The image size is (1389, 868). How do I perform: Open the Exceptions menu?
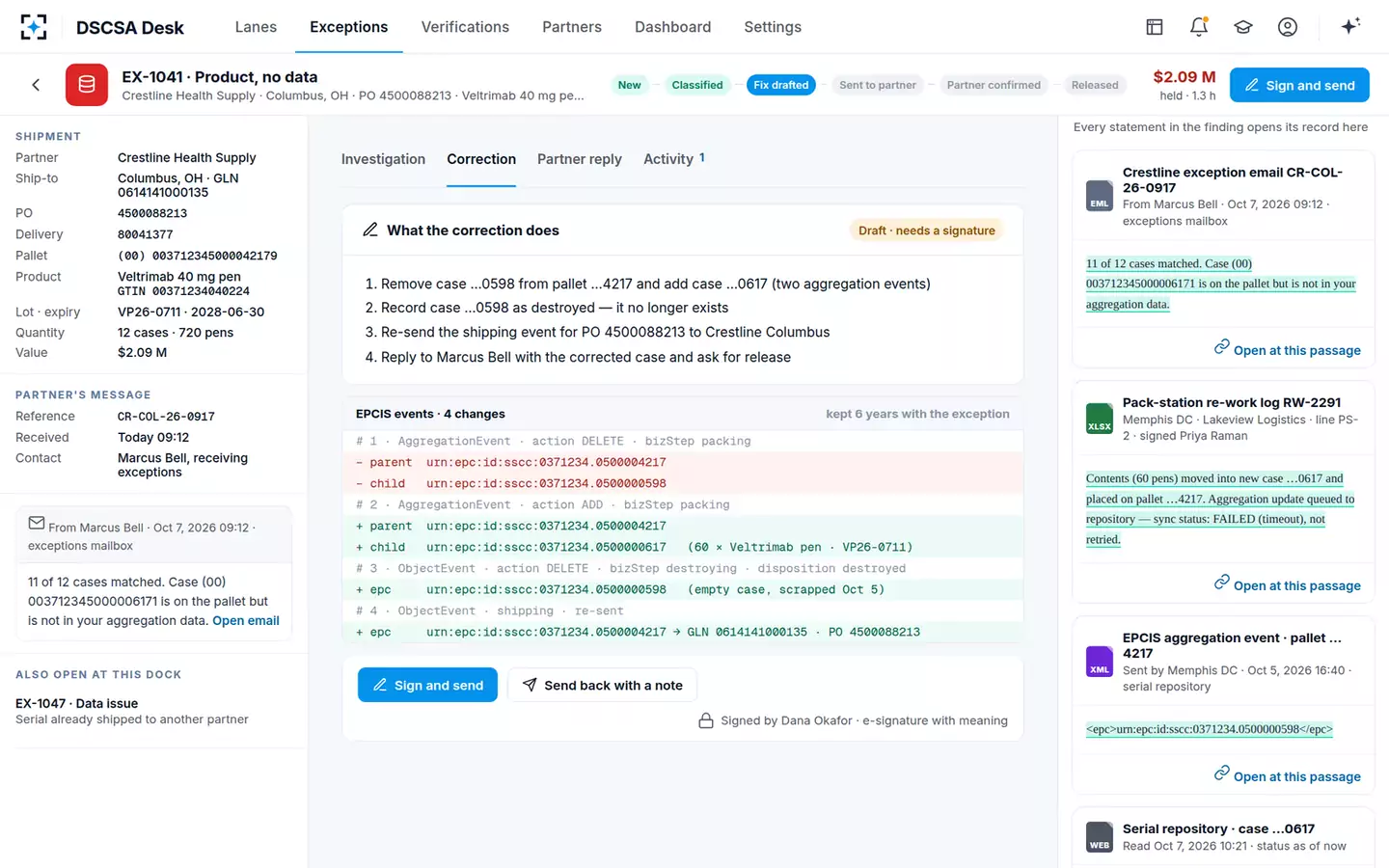[x=349, y=27]
